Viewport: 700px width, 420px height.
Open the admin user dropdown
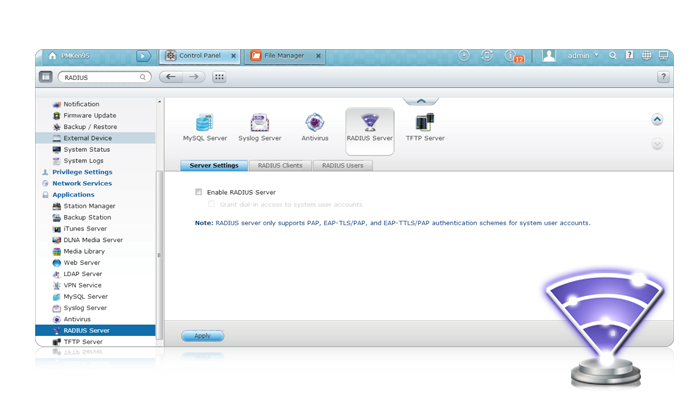(582, 56)
